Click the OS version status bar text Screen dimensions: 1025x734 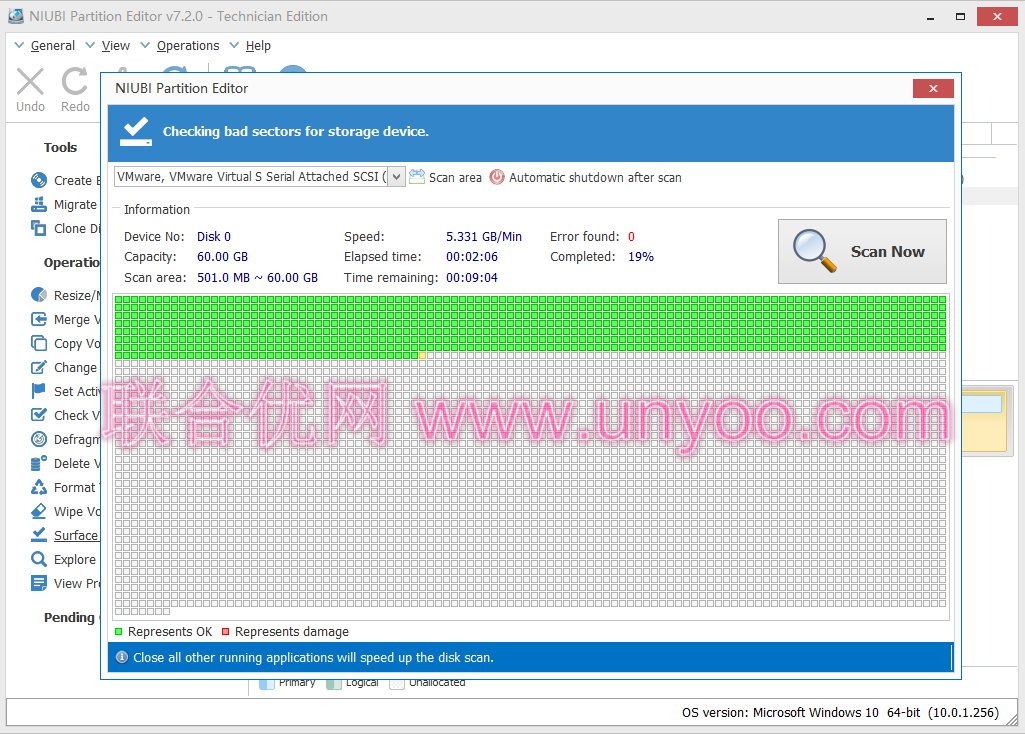[x=840, y=712]
